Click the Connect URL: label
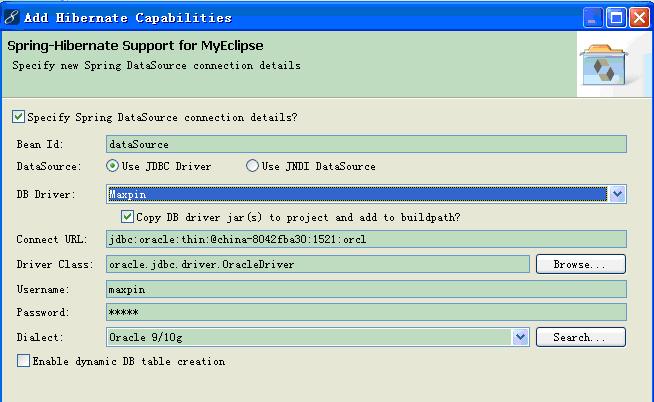The width and height of the screenshot is (654, 402). click(52, 239)
